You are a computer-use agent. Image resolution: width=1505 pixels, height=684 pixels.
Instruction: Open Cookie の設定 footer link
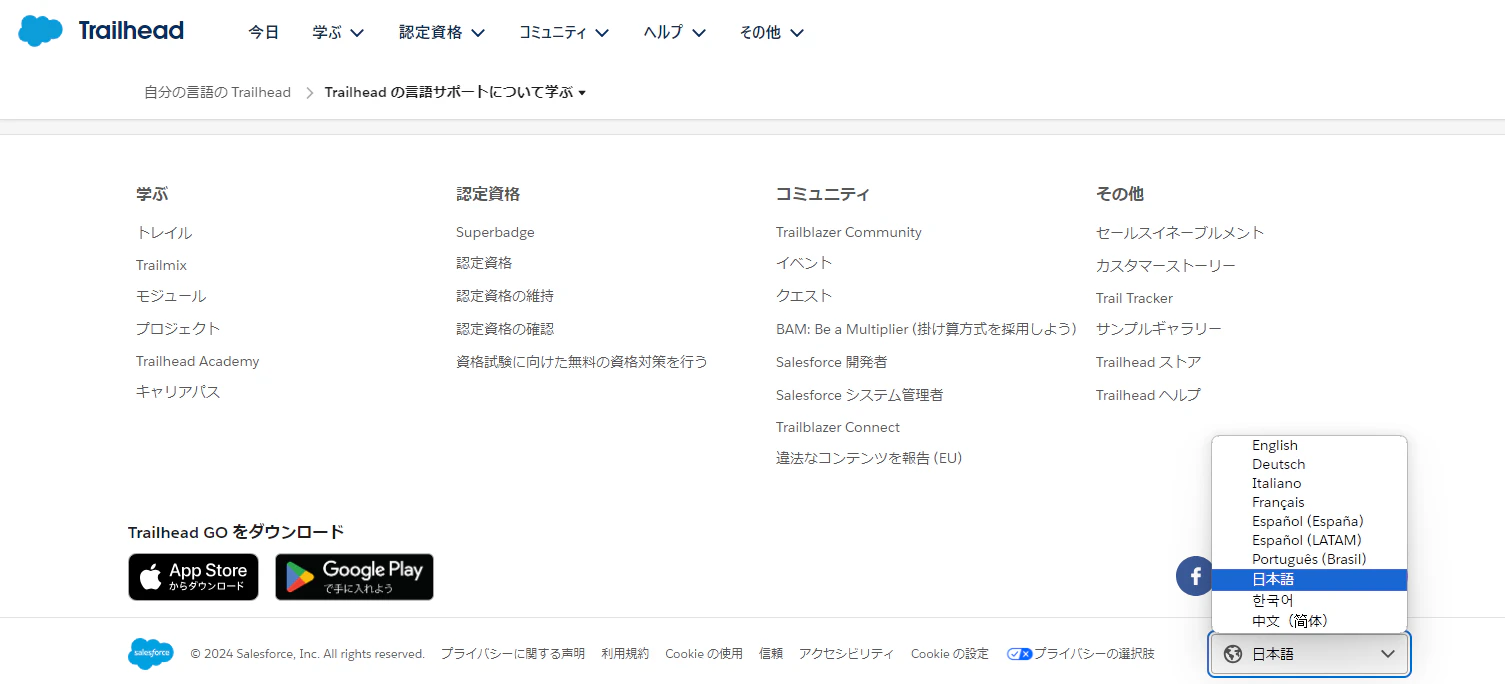(950, 654)
